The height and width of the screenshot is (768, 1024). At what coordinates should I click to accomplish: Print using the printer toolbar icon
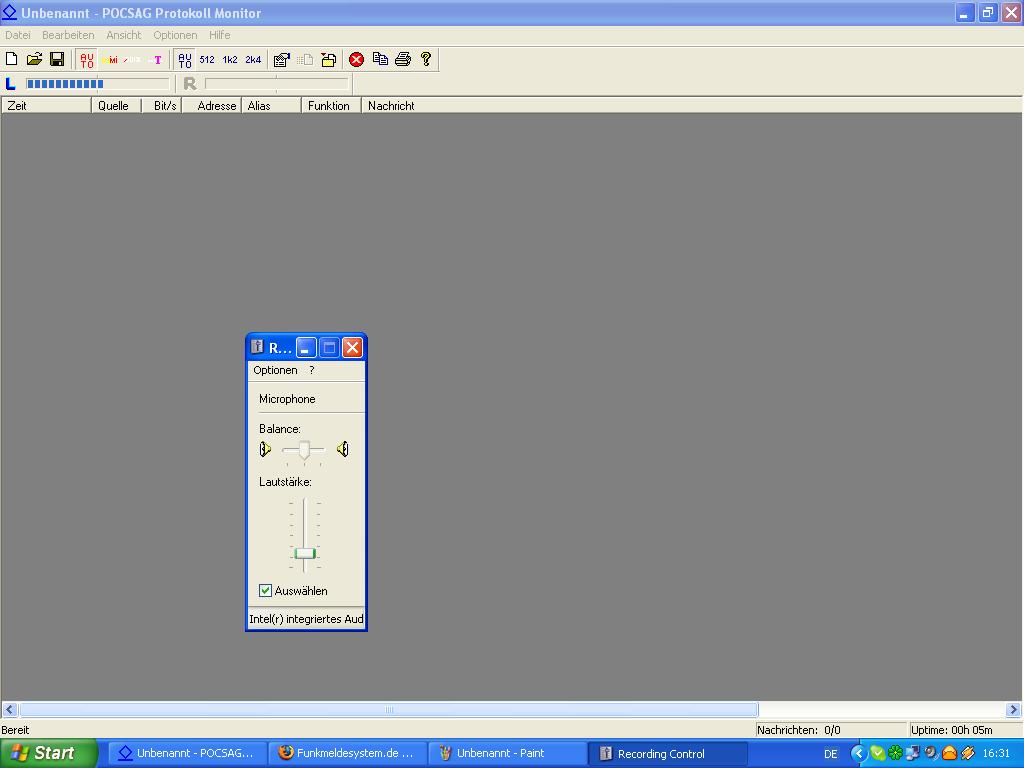[x=403, y=60]
